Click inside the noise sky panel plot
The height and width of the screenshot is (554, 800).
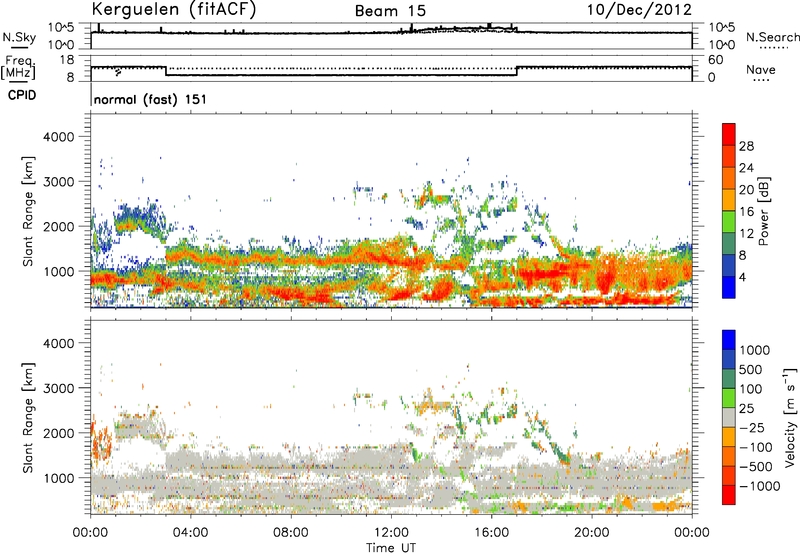pos(391,36)
